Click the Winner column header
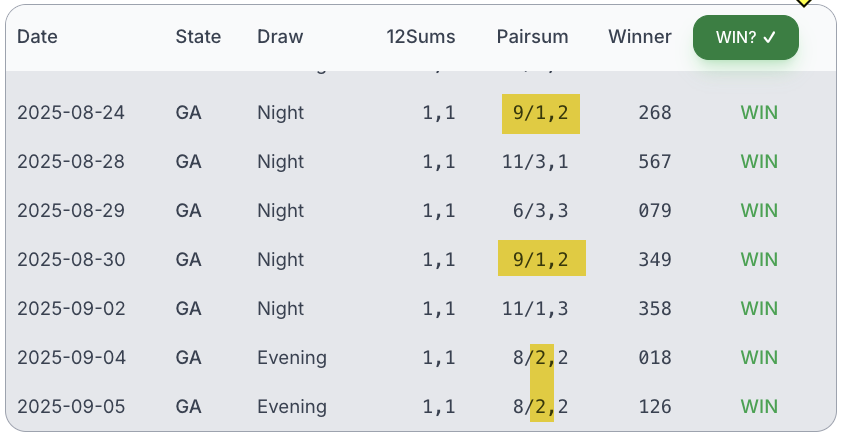Screen dimensions: 844x440 click(x=639, y=37)
